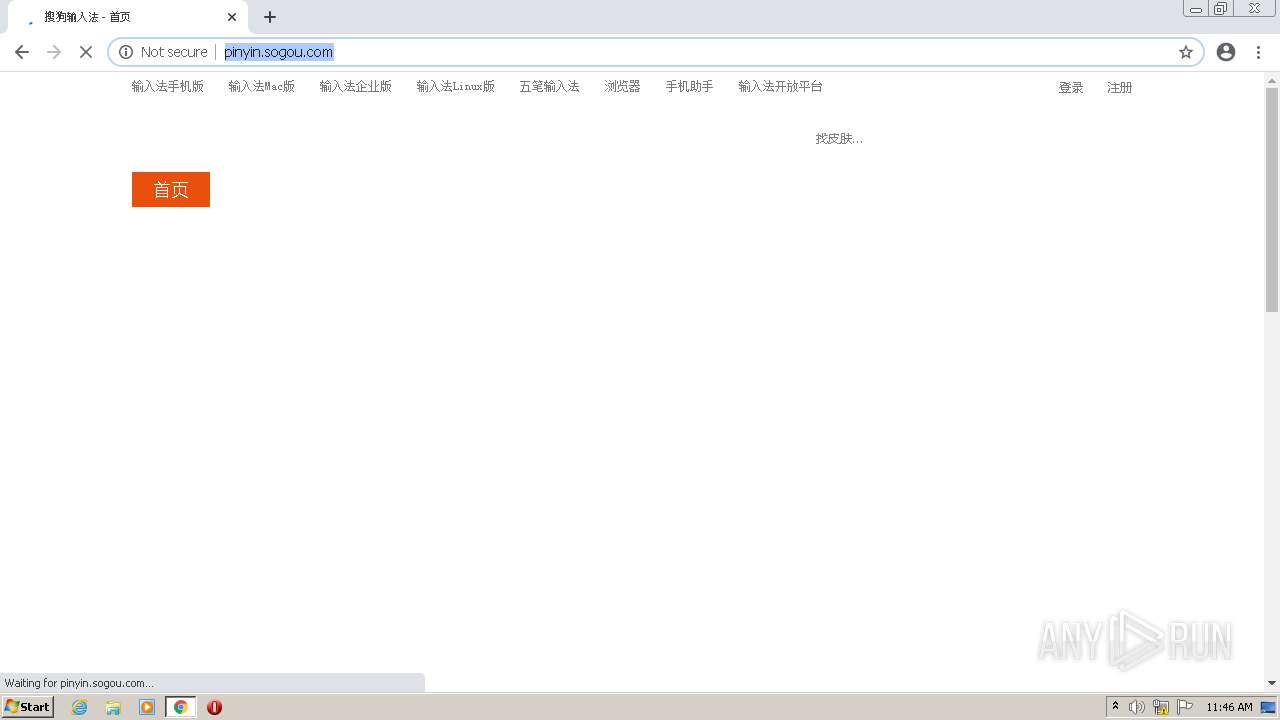Open 浏览器 link in top navigation
1280x720 pixels.
click(622, 87)
